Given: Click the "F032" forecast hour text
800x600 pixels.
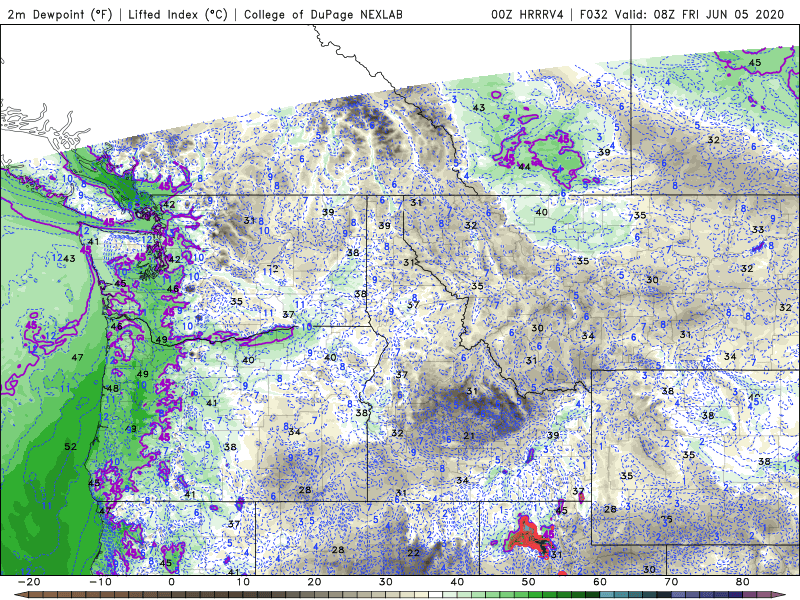Looking at the screenshot, I should pos(594,15).
